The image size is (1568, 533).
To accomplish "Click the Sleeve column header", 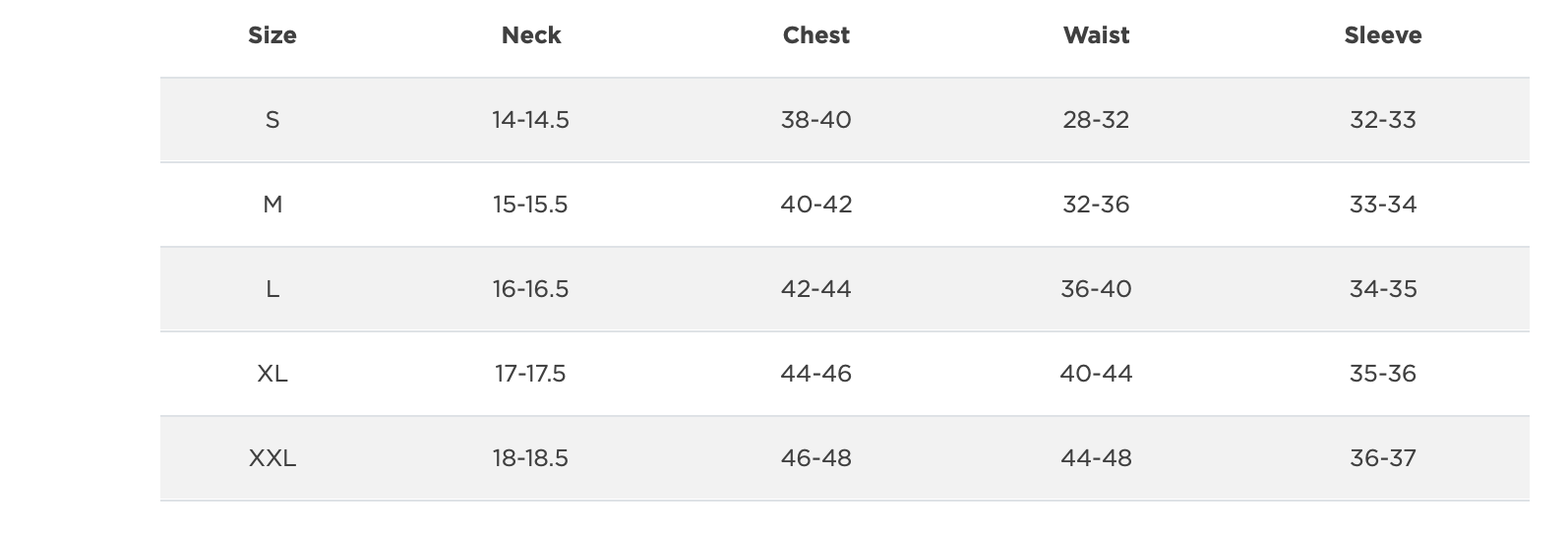I will 1383,35.
